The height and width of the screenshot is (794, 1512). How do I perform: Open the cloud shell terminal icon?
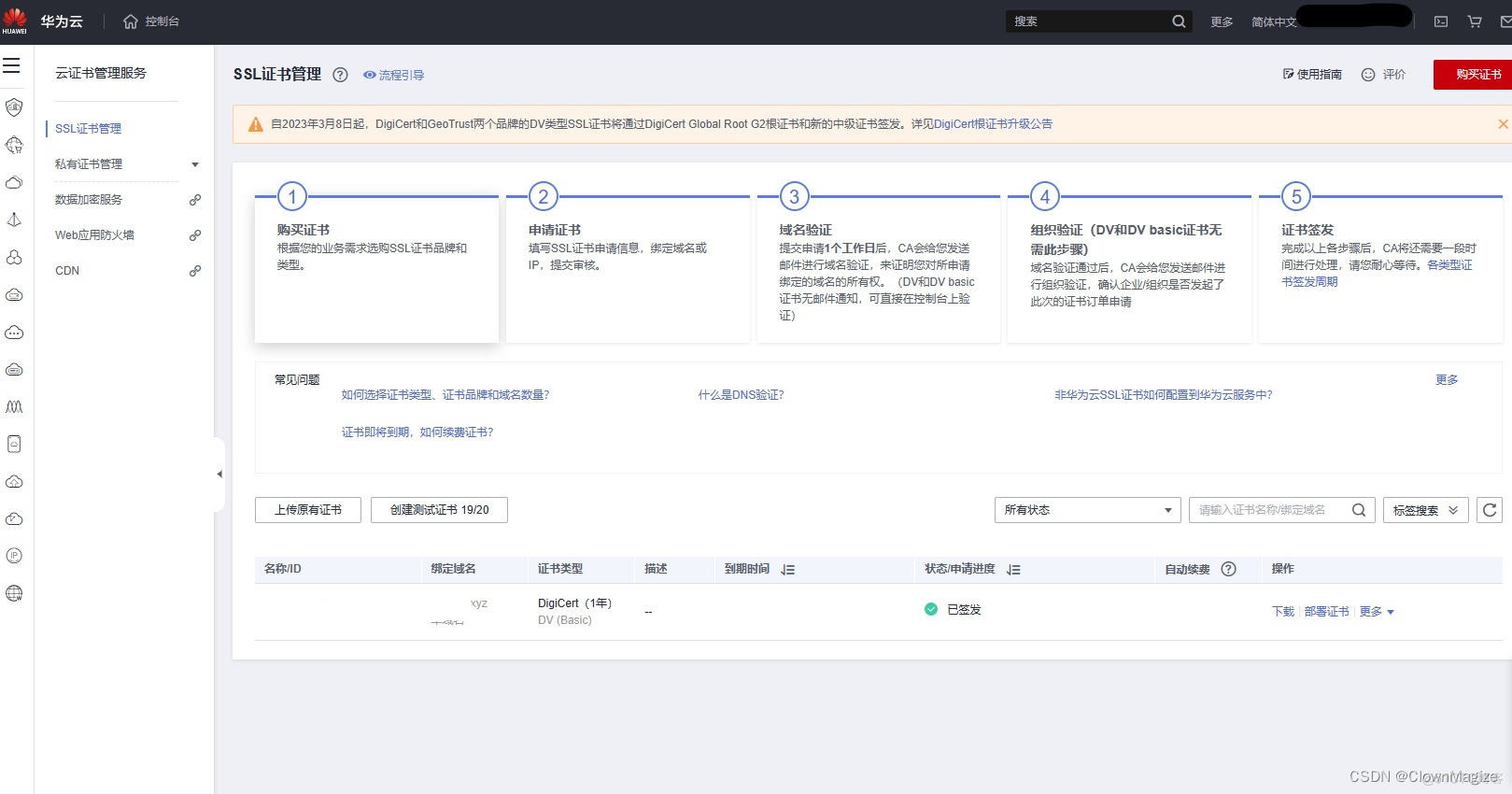pyautogui.click(x=1441, y=21)
